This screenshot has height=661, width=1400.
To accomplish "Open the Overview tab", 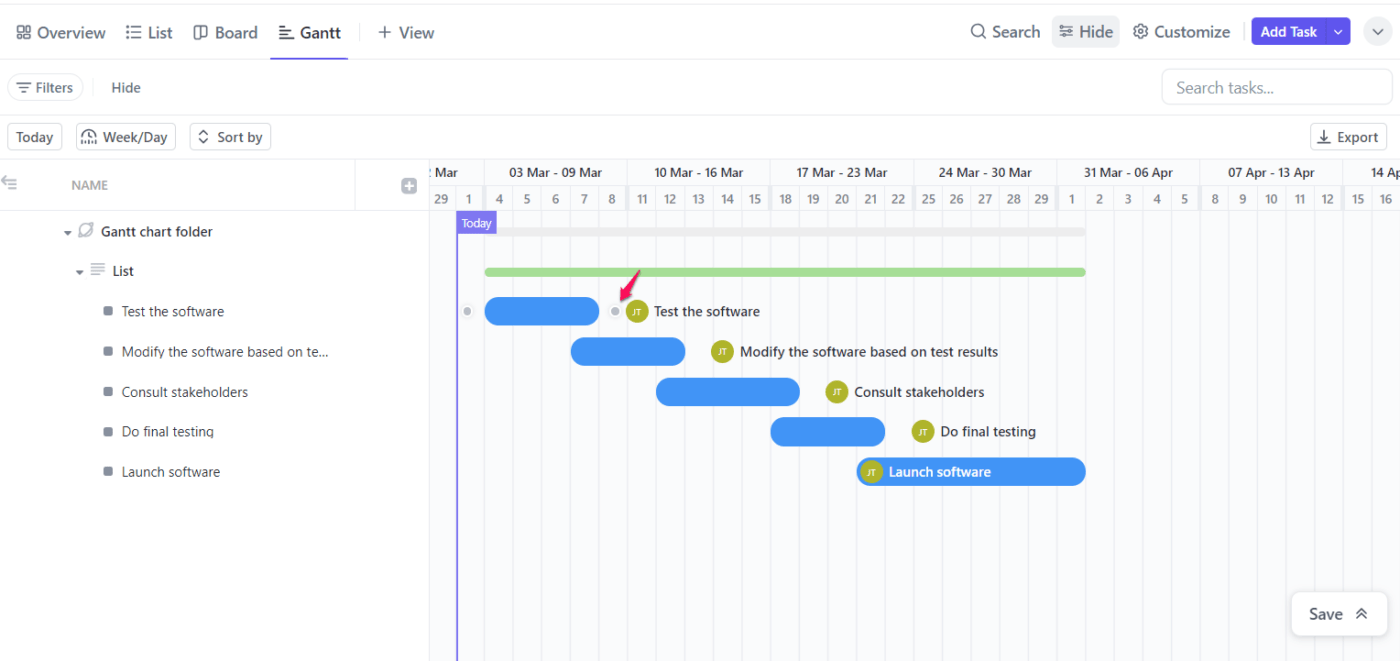I will 60,32.
